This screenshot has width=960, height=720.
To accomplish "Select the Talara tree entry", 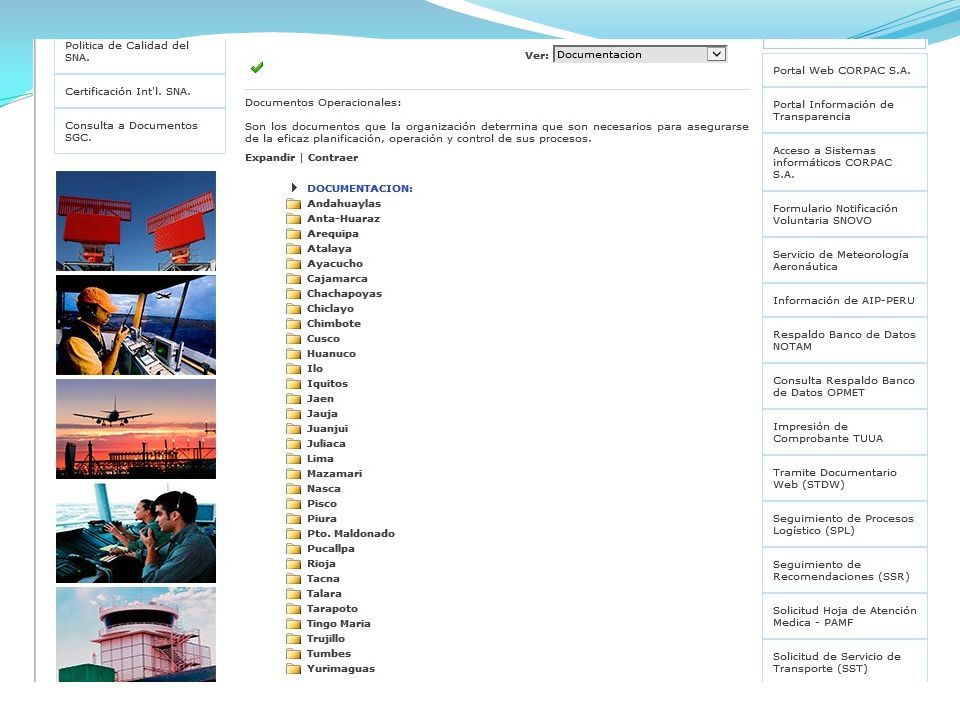I will point(324,594).
